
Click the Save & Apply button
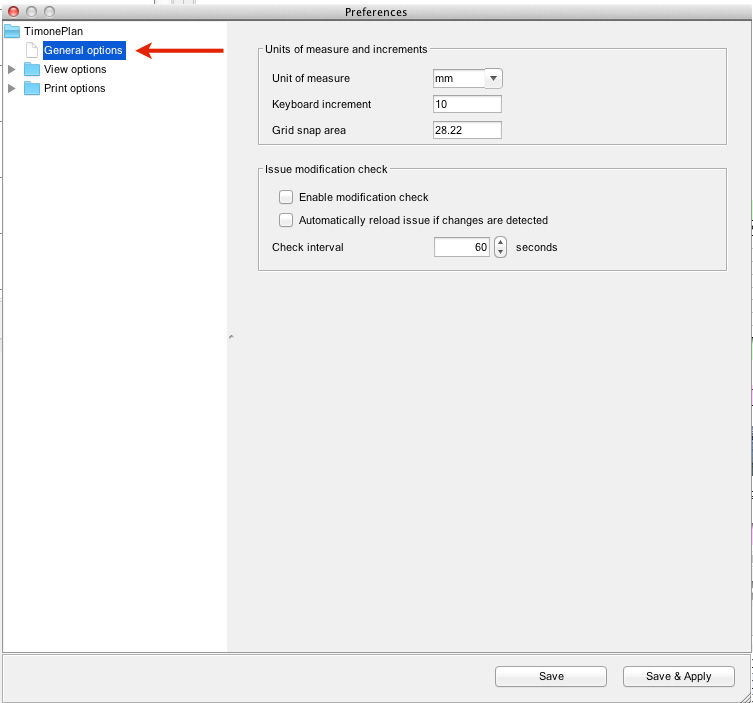[678, 676]
